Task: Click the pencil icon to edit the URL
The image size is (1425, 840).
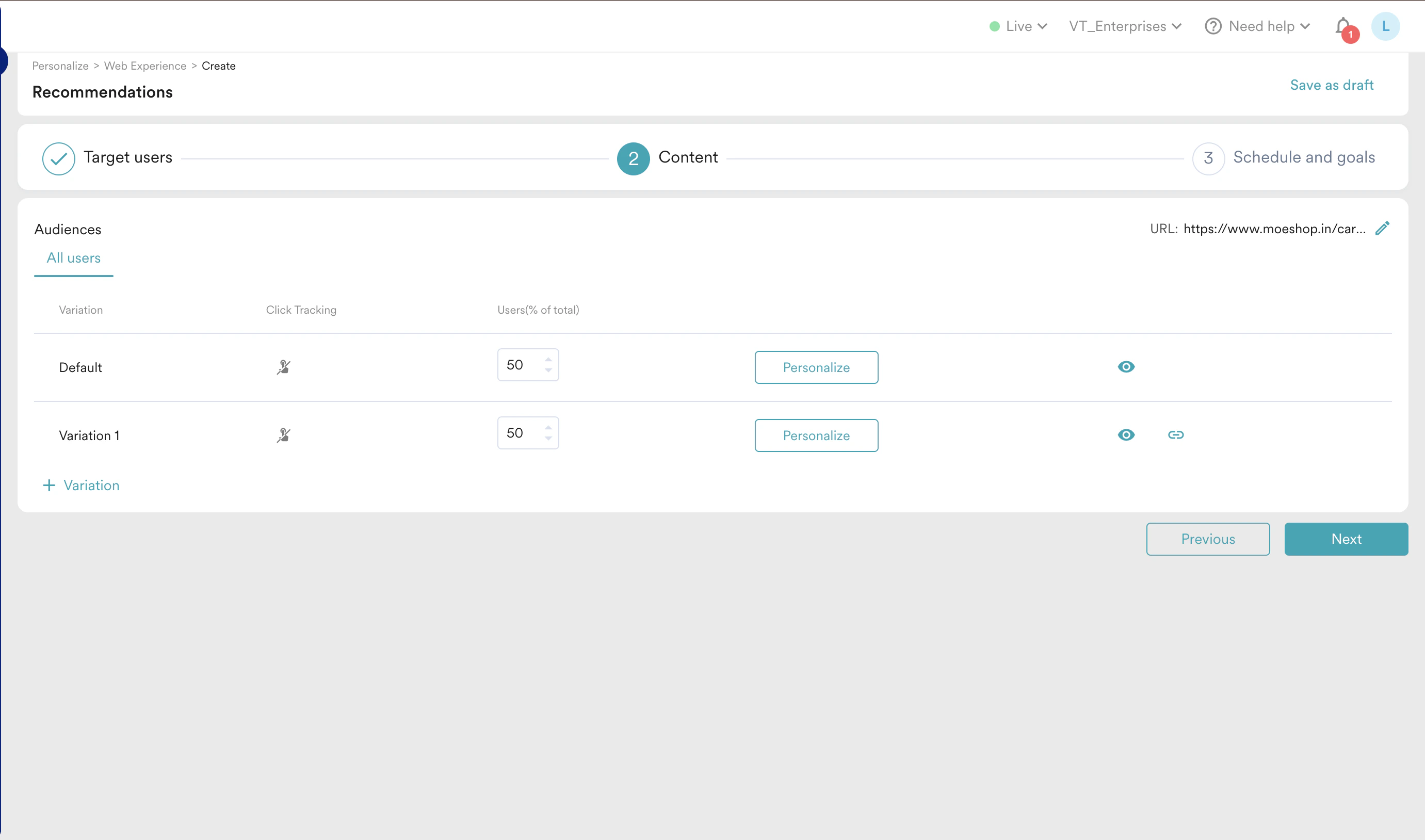Action: pos(1383,228)
